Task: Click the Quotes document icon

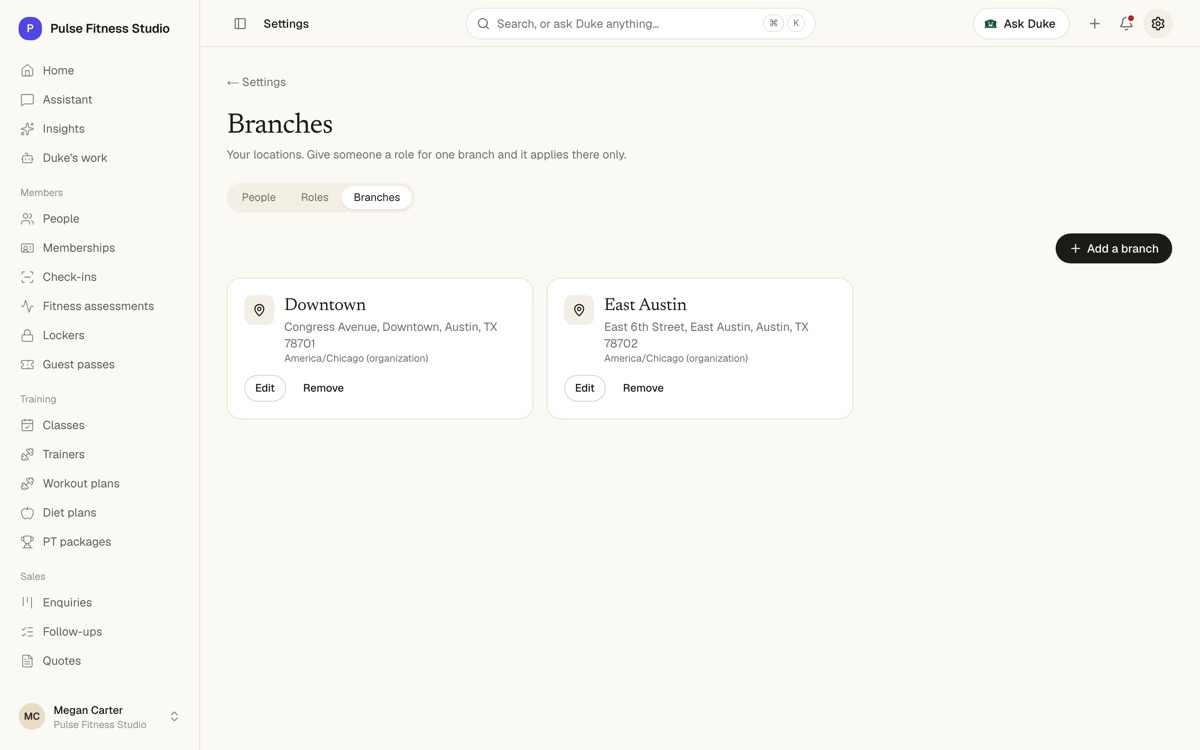Action: [x=27, y=661]
